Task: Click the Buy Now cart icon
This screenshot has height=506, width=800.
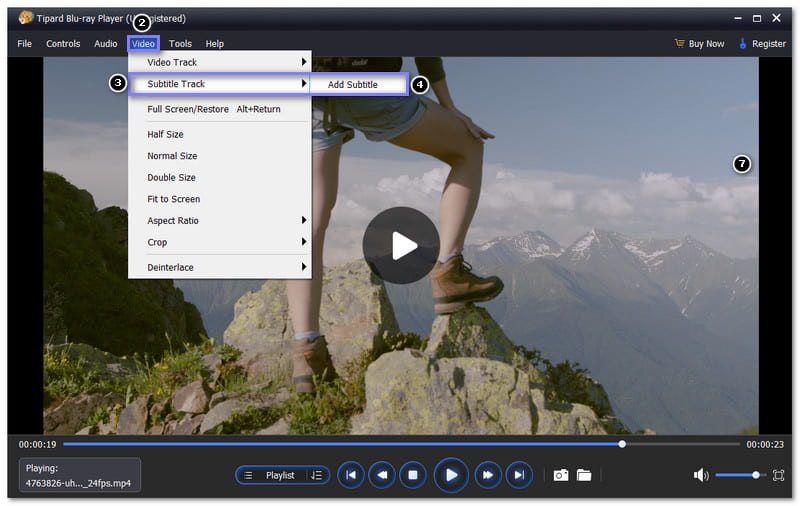Action: (680, 43)
